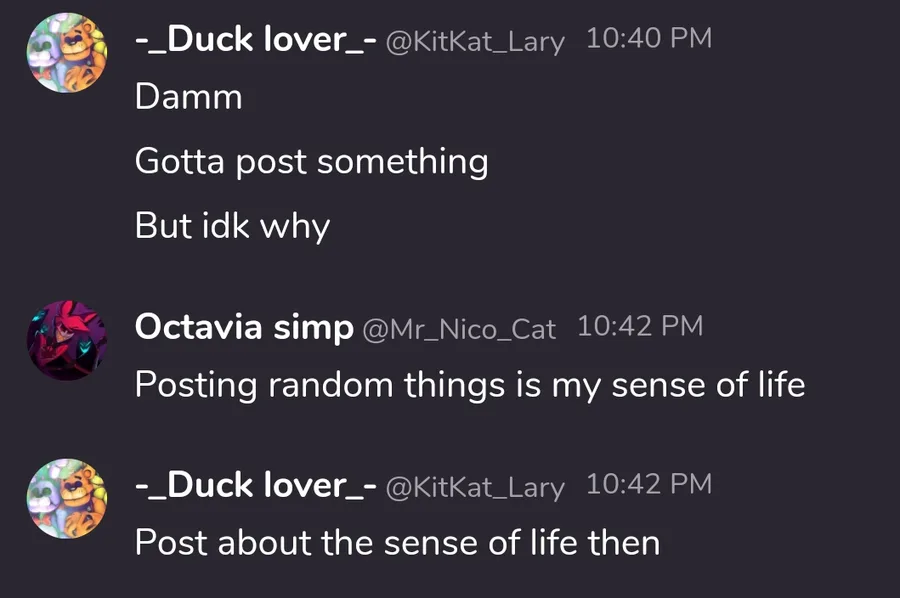The width and height of the screenshot is (900, 598).
Task: Open the @KitKat_Lary handle on the last message
Action: [x=475, y=488]
